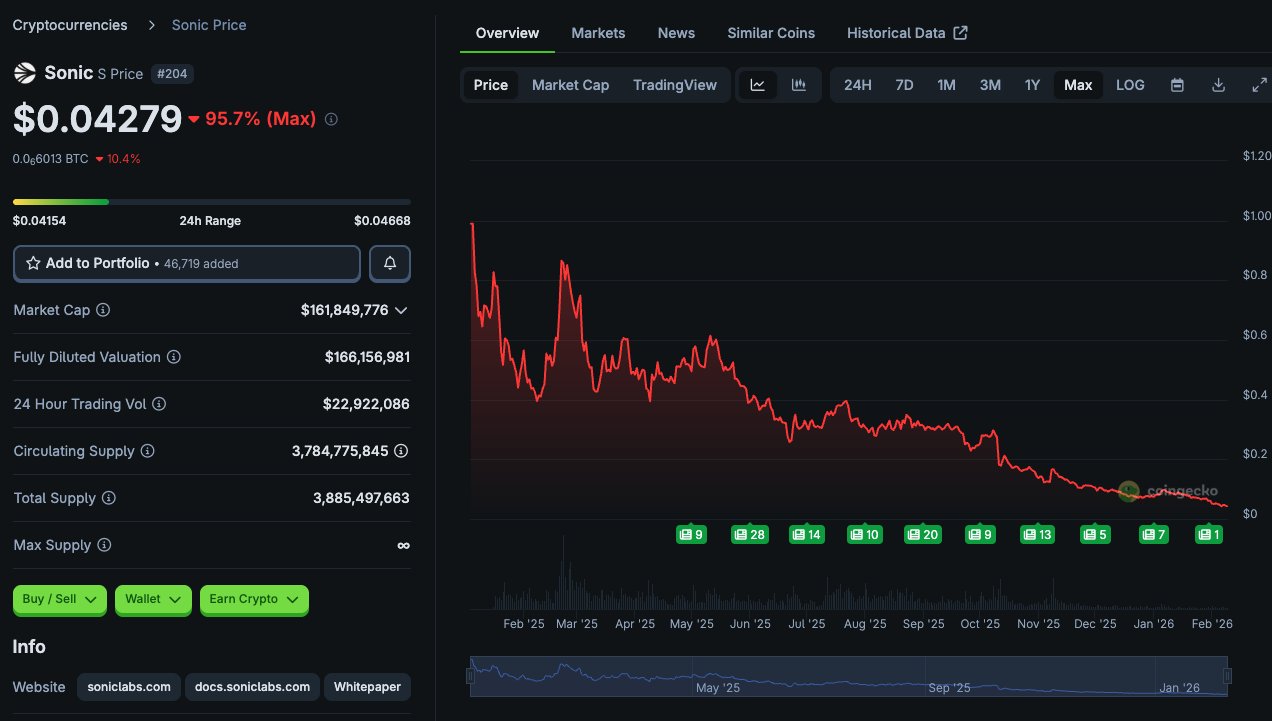Image resolution: width=1272 pixels, height=721 pixels.
Task: Click info icon beside Circulating Supply
Action: [147, 451]
